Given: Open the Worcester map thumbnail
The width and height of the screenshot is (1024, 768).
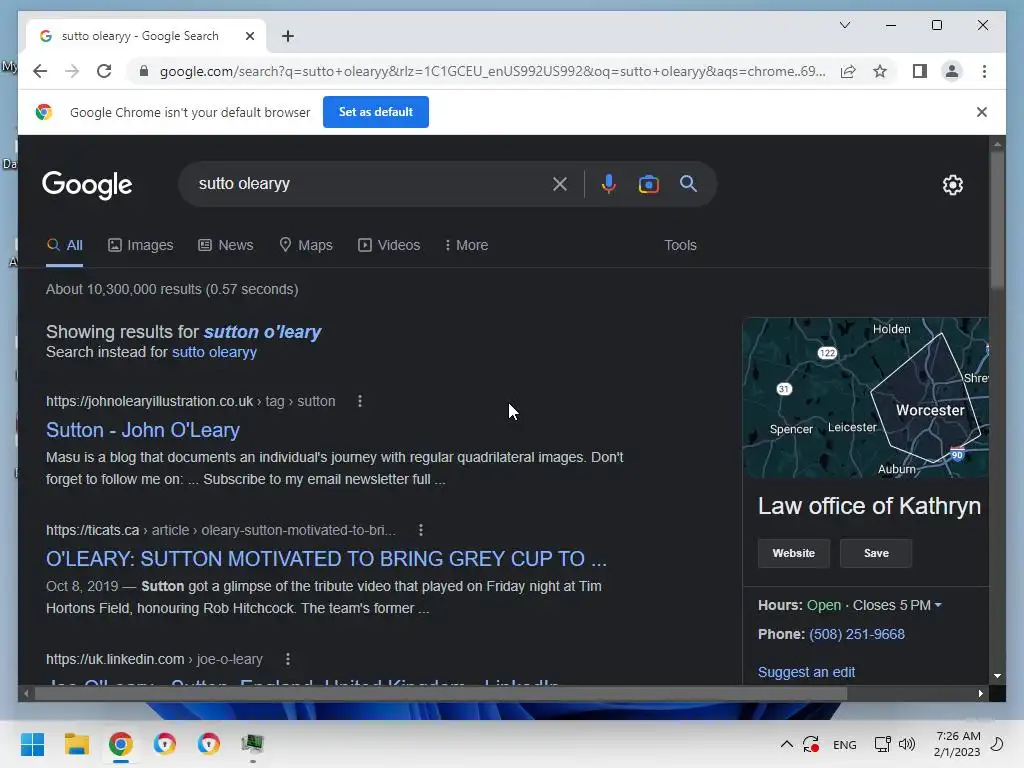Looking at the screenshot, I should [x=865, y=398].
